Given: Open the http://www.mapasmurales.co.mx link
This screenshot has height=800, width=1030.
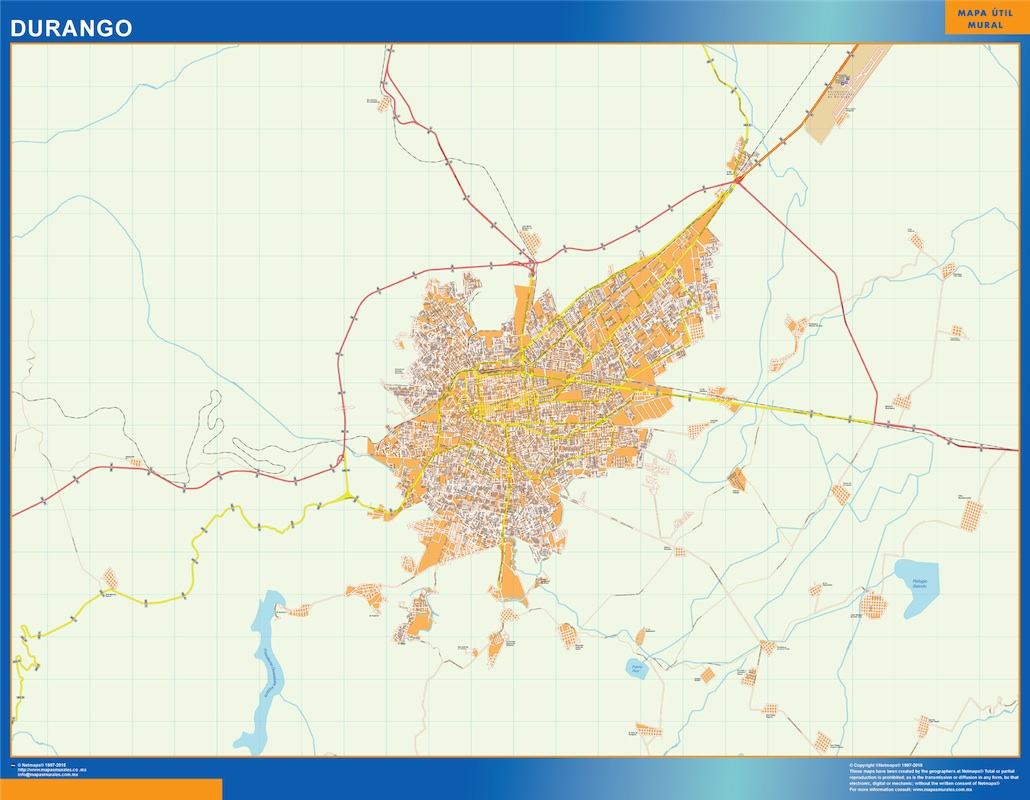Looking at the screenshot, I should pyautogui.click(x=52, y=770).
